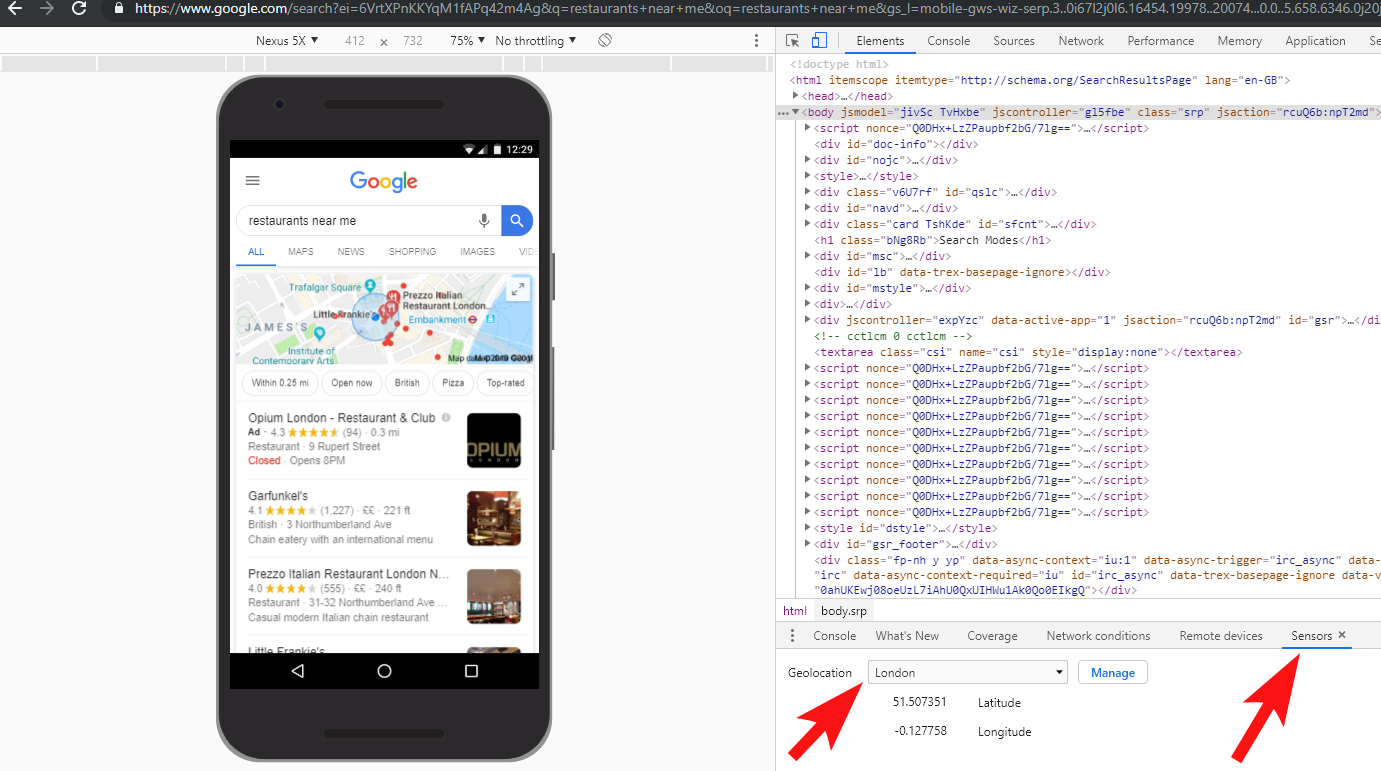
Task: Expand the div id navd node
Action: (x=808, y=208)
